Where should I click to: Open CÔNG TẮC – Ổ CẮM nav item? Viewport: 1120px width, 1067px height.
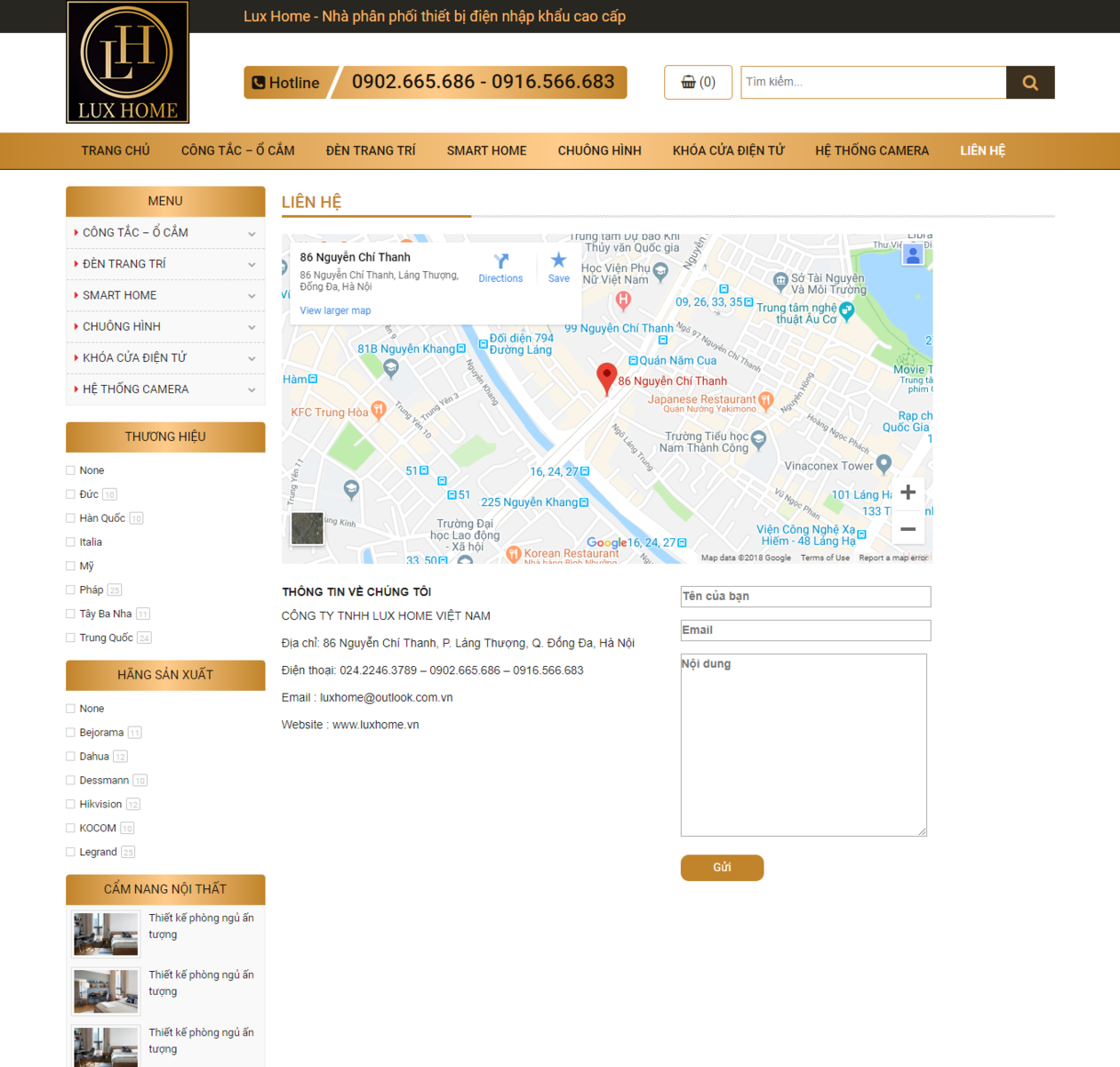238,151
